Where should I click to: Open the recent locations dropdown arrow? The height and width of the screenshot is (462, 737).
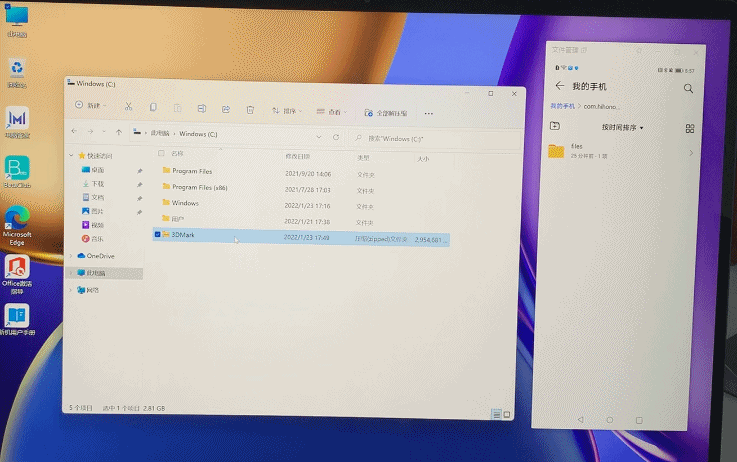104,132
